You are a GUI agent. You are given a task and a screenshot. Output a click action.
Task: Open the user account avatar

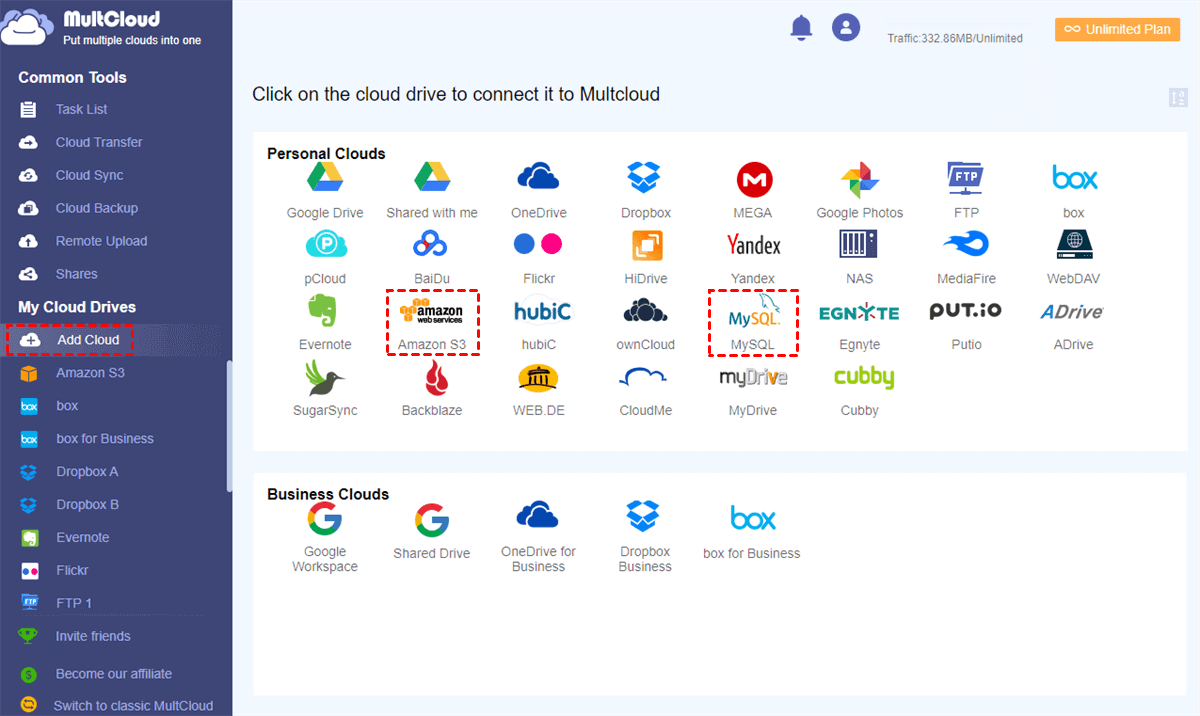846,27
